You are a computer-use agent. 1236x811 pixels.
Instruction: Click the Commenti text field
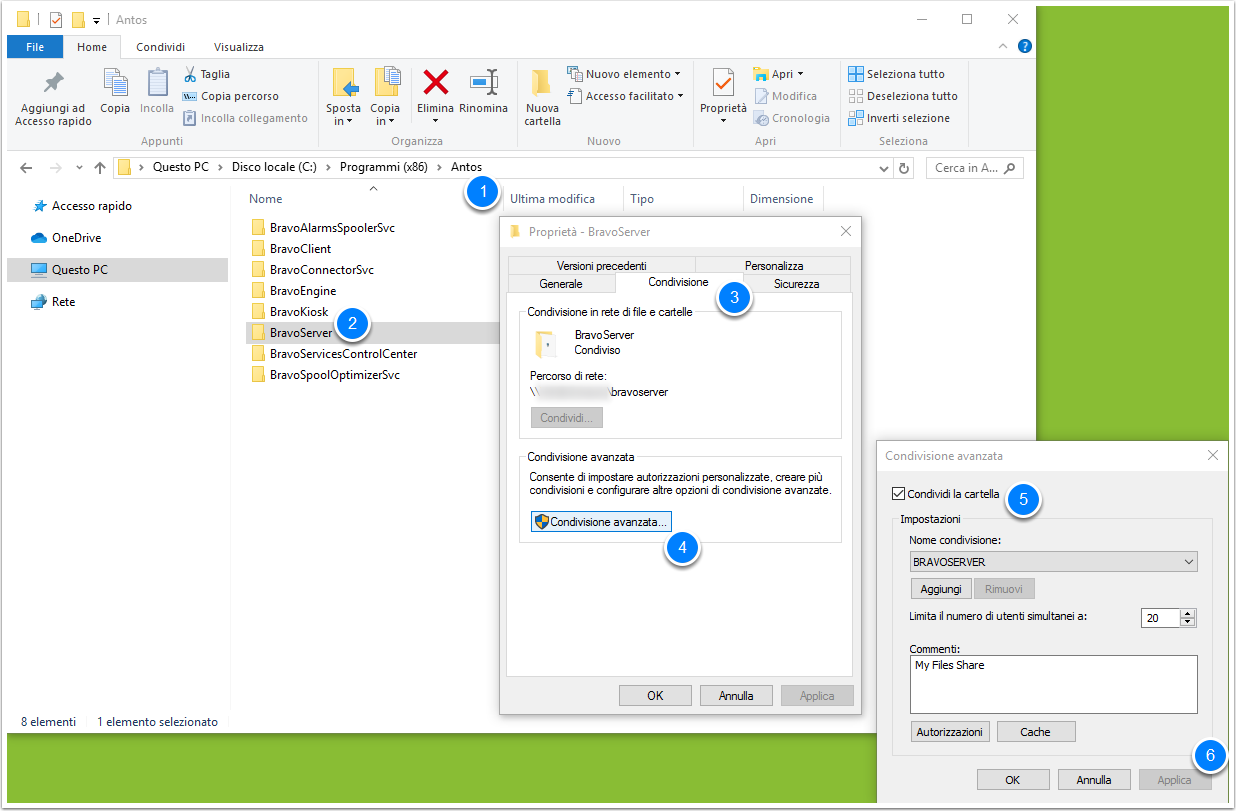coord(1054,685)
